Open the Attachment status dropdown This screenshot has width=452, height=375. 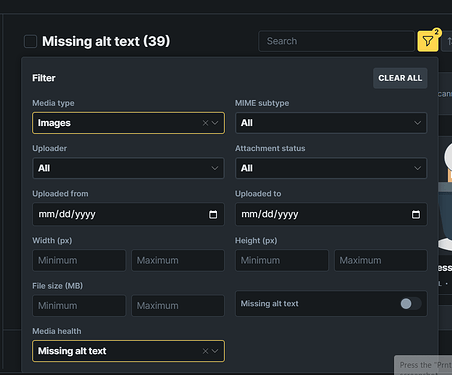point(331,168)
